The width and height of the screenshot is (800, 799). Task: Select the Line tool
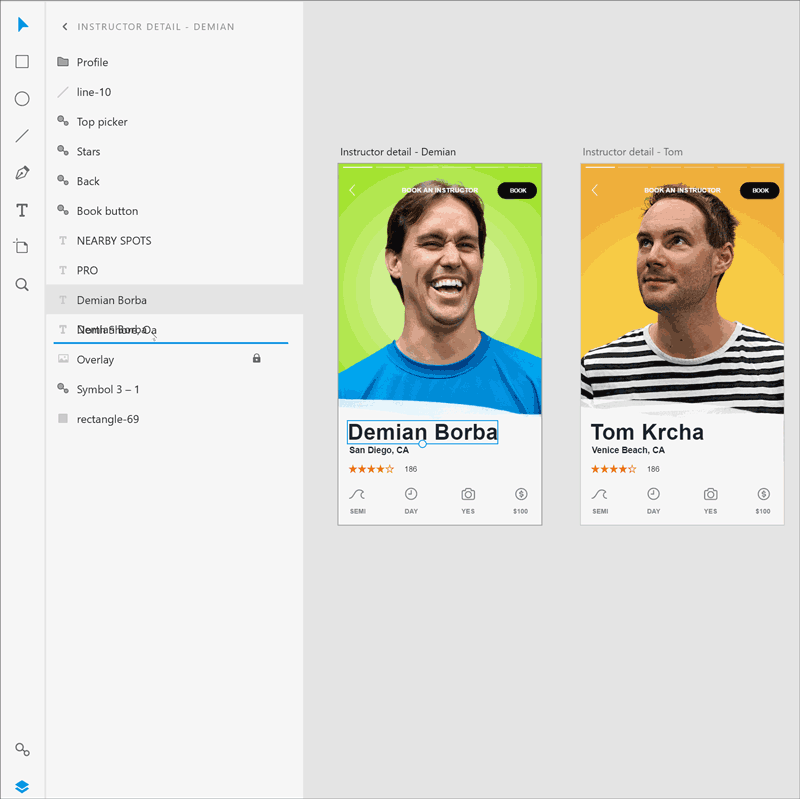pos(22,136)
